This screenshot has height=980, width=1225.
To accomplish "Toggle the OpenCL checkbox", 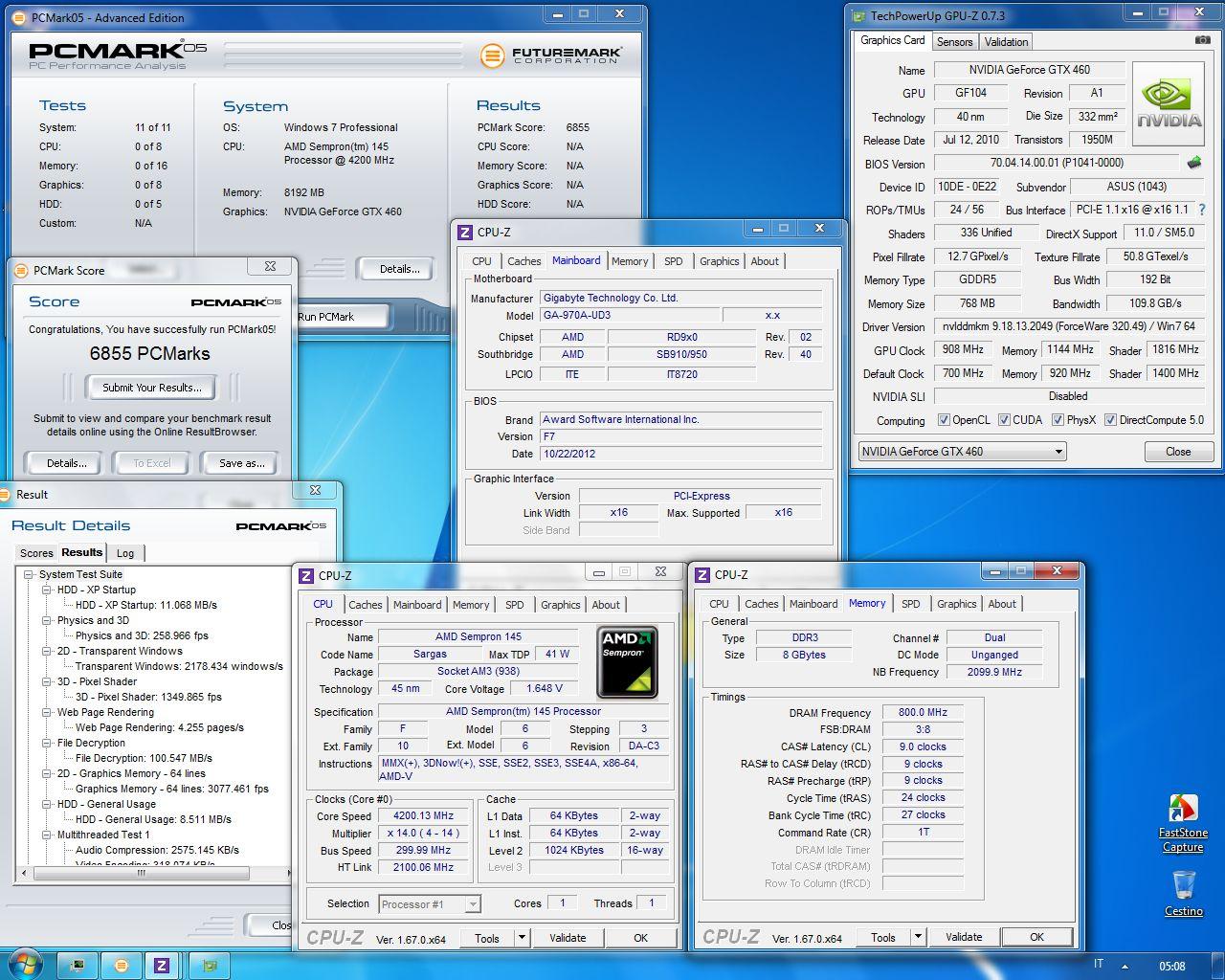I will (944, 420).
